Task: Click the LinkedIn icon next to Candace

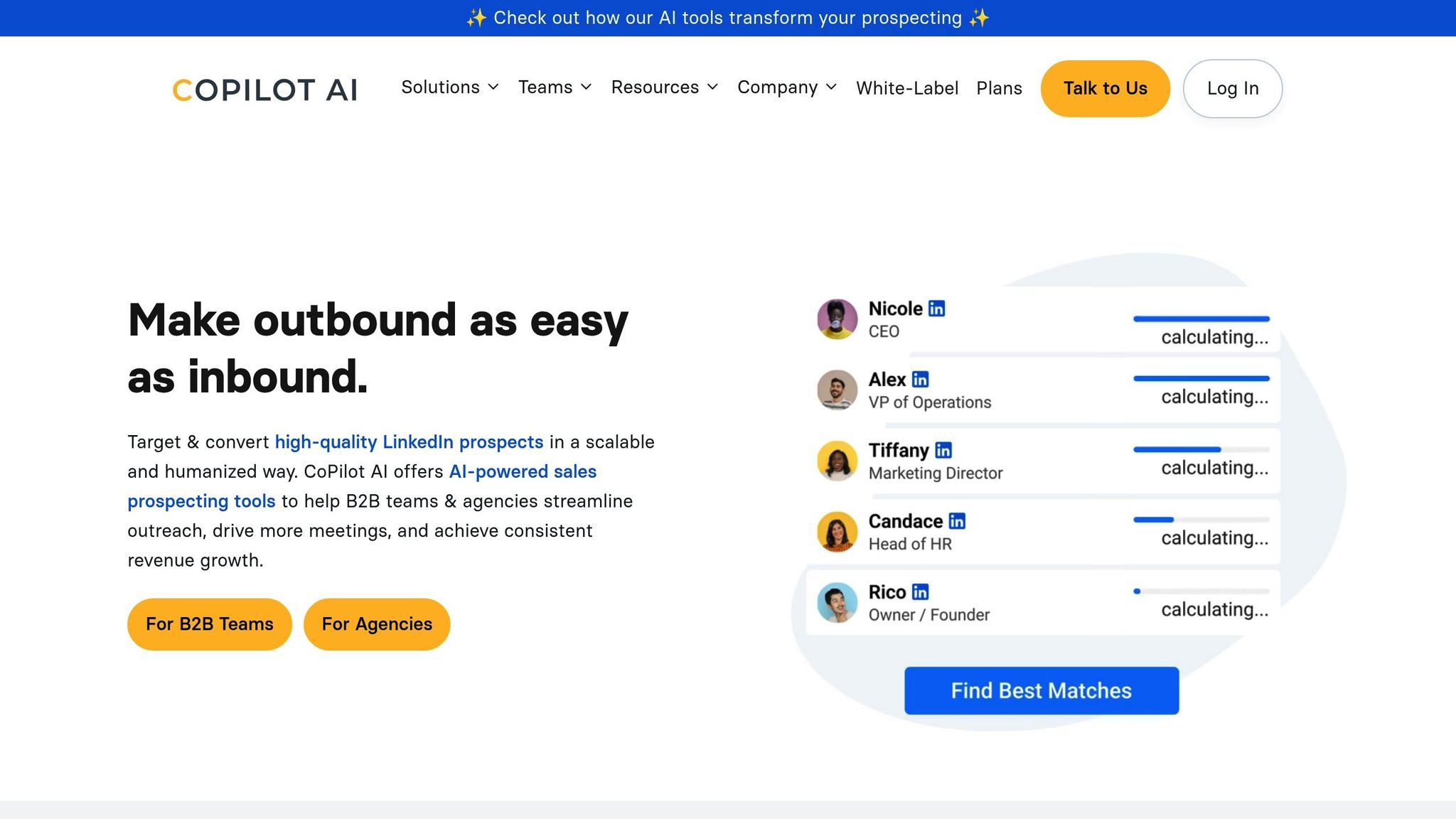Action: [x=957, y=521]
